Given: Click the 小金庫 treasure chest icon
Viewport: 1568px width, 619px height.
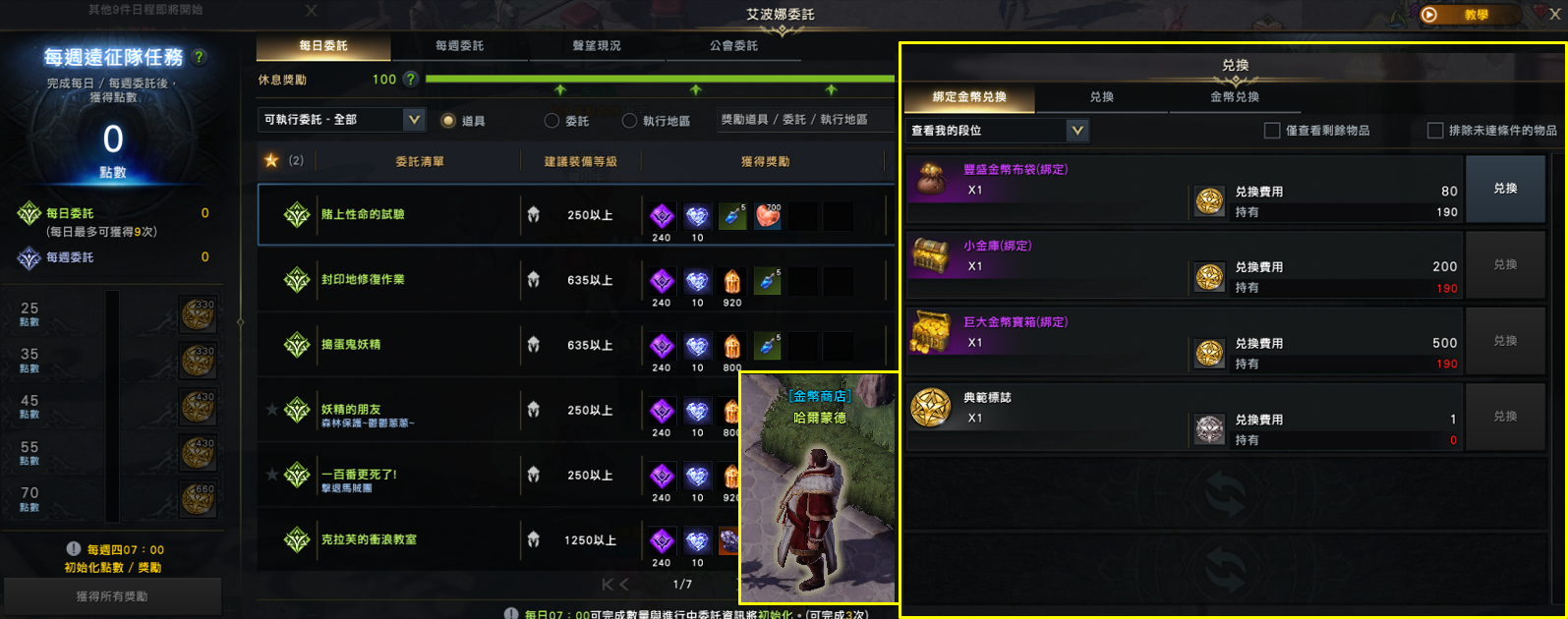Looking at the screenshot, I should coord(930,254).
